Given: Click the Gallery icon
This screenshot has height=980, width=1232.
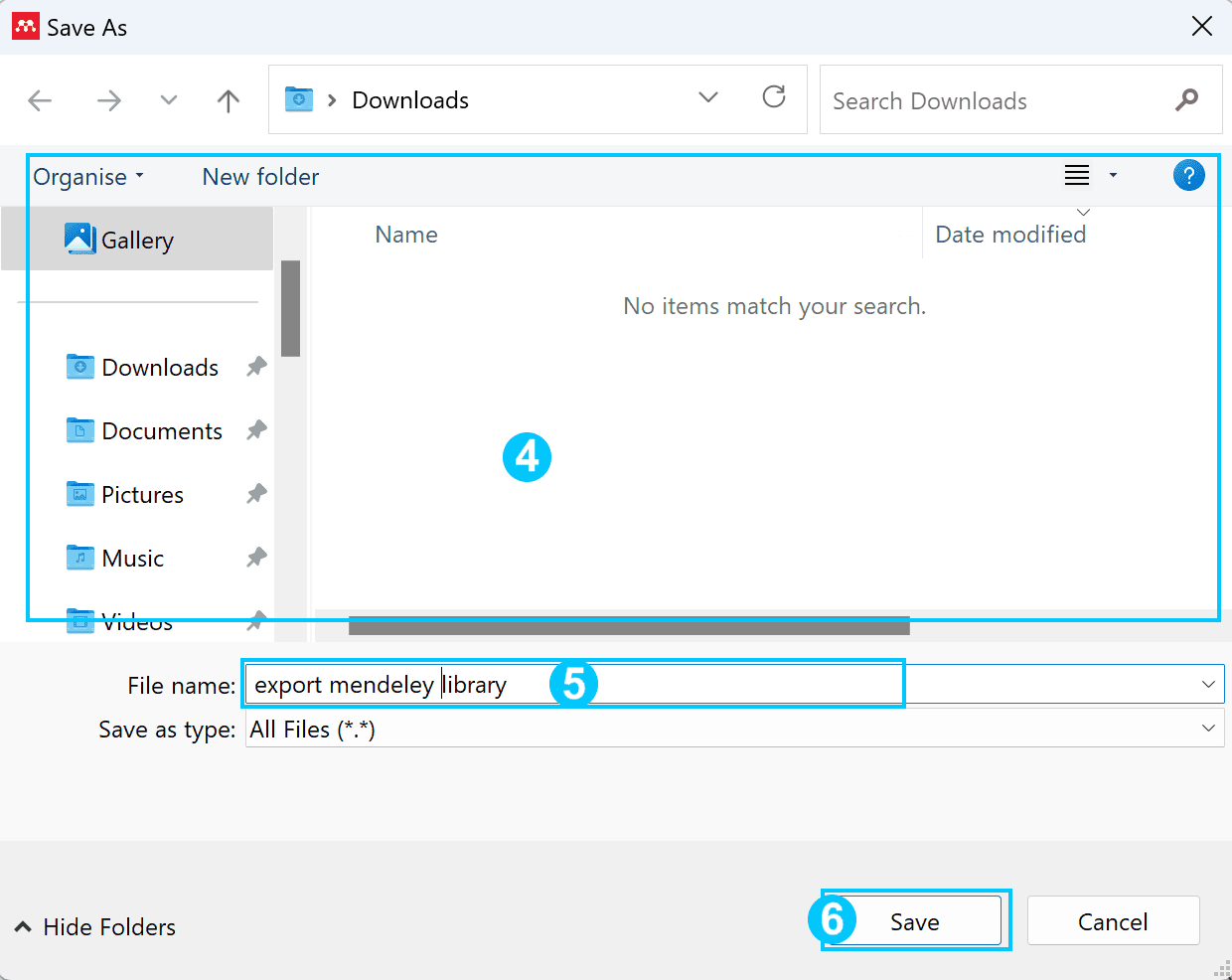Looking at the screenshot, I should click(x=79, y=239).
